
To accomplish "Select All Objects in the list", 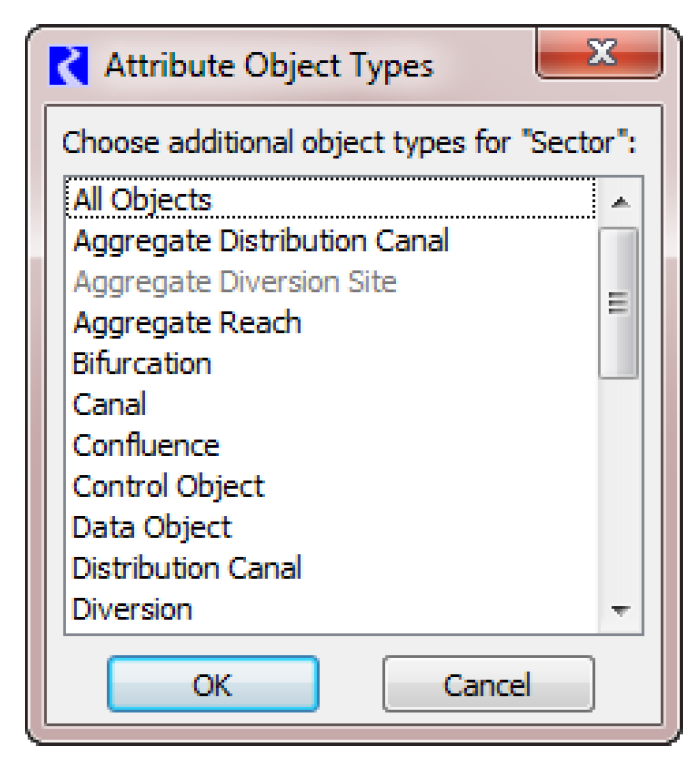I will coord(142,199).
